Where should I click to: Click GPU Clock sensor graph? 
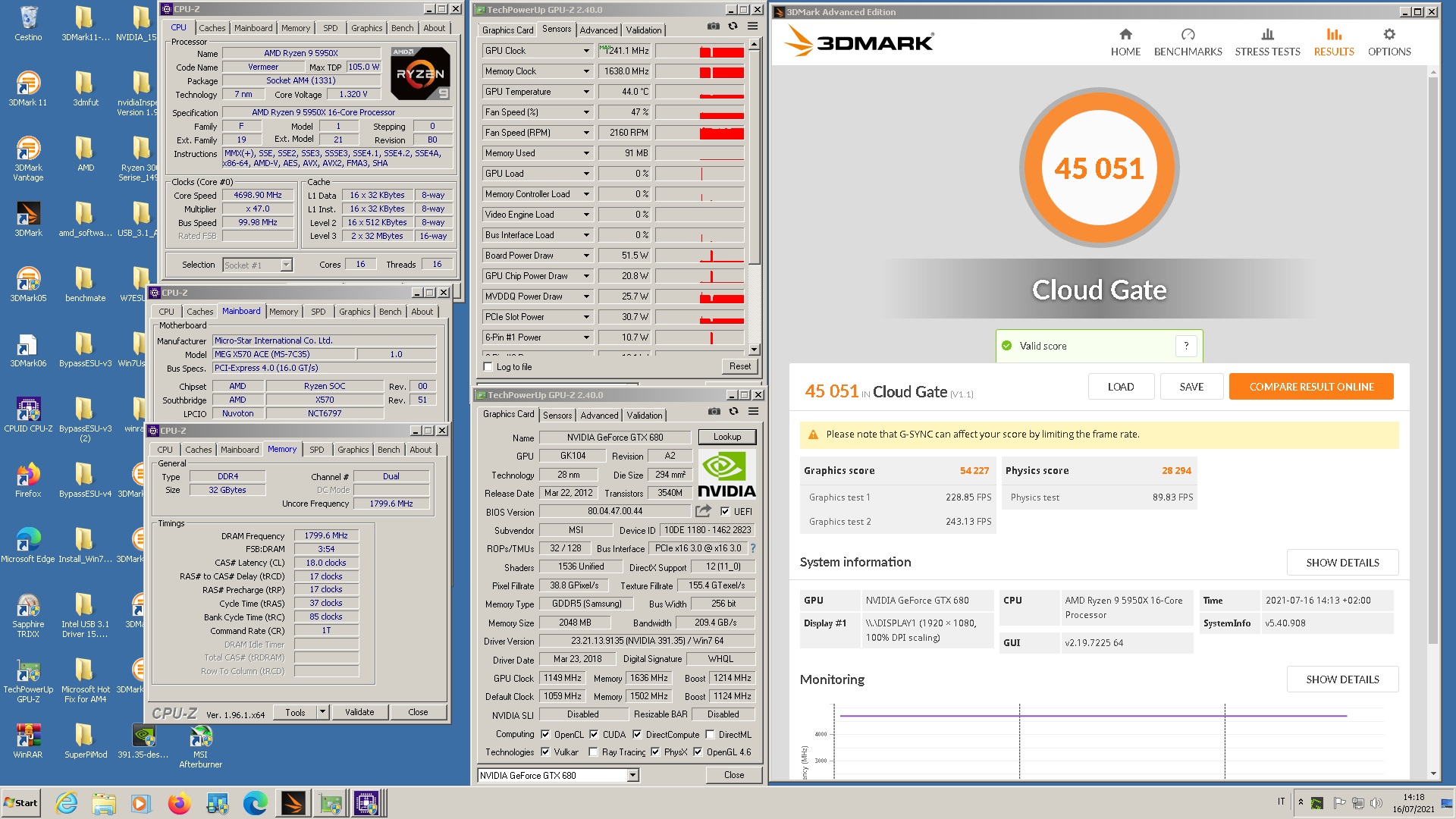tap(699, 51)
